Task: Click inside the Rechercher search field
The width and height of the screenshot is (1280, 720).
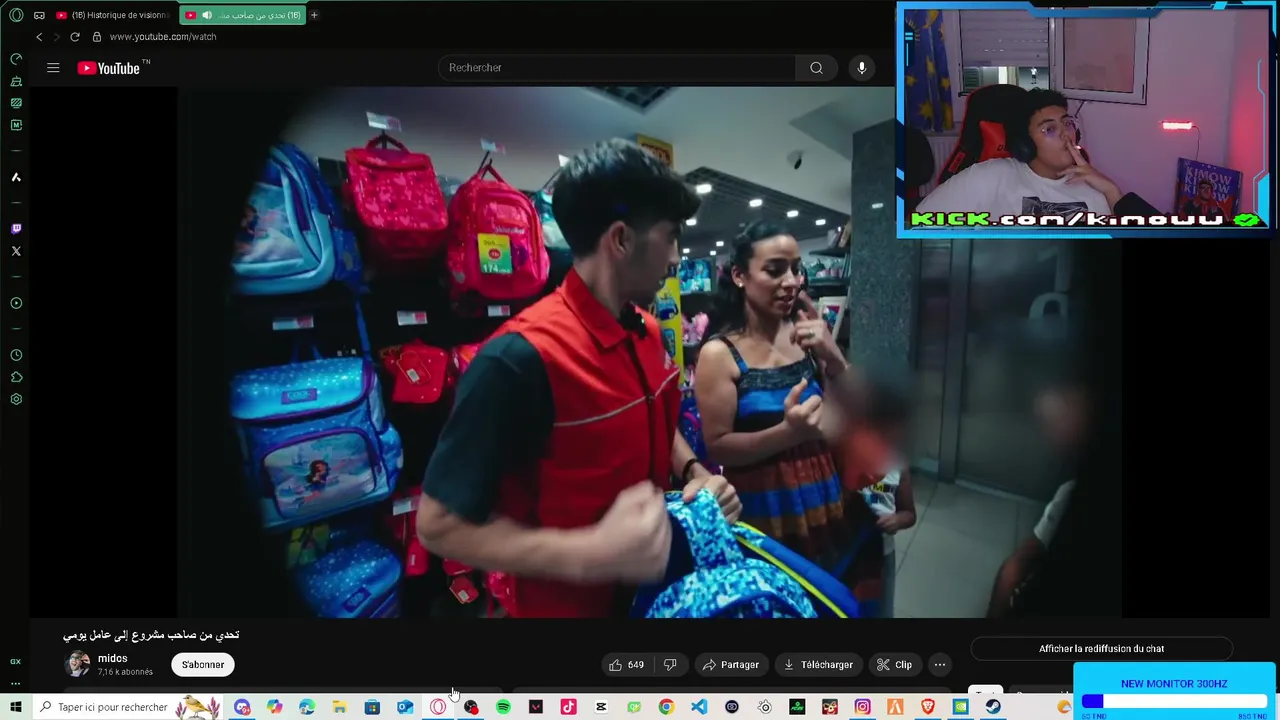Action: (x=617, y=68)
